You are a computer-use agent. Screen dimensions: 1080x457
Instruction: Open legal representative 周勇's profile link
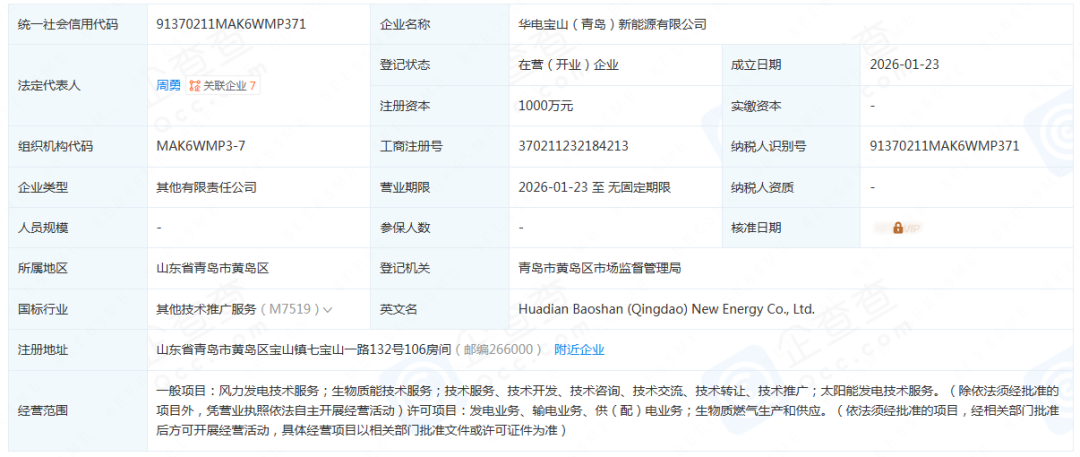tap(168, 86)
